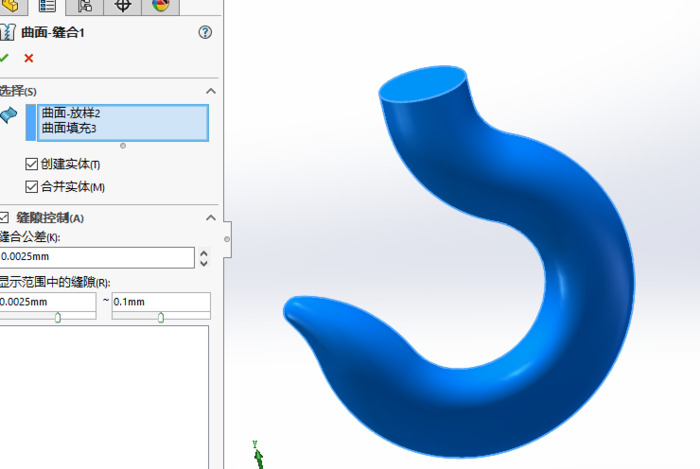Click the help question mark icon
The width and height of the screenshot is (700, 469).
coord(206,32)
